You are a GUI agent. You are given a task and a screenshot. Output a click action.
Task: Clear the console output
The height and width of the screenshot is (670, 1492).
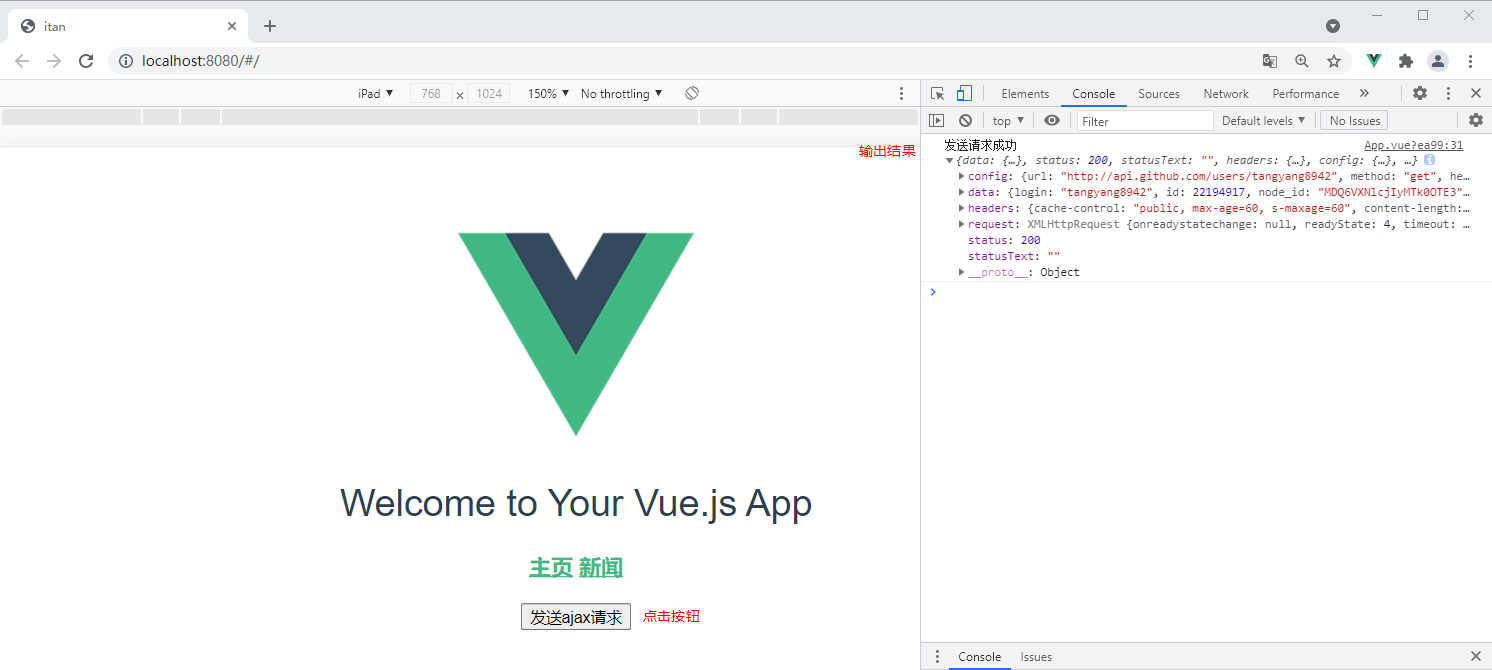965,120
